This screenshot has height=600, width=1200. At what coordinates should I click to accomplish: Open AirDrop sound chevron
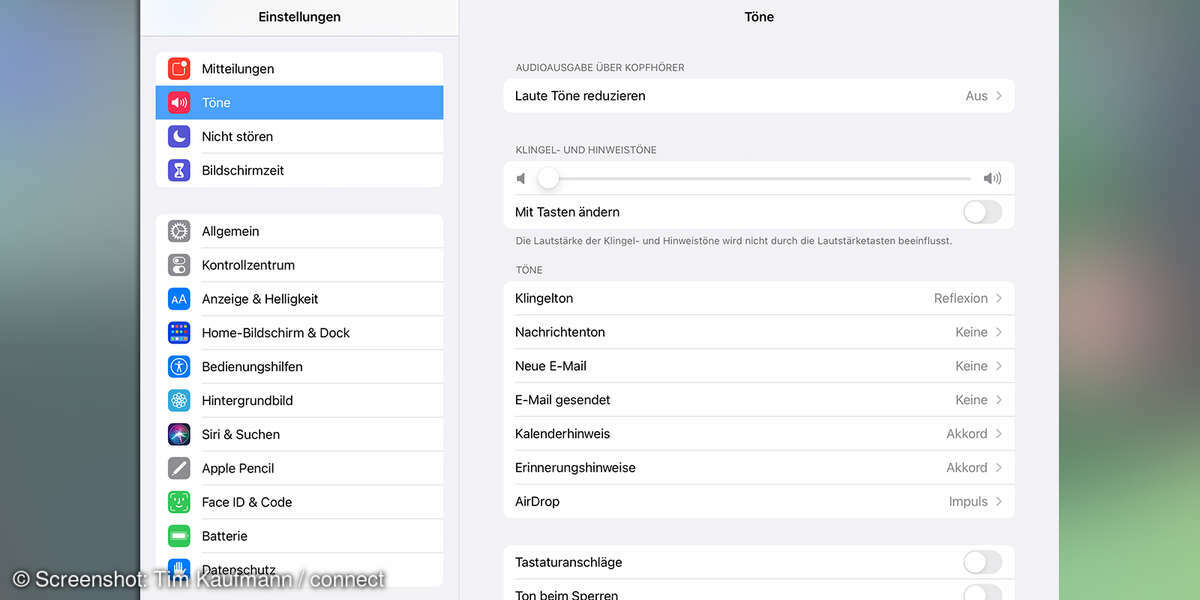tap(998, 502)
